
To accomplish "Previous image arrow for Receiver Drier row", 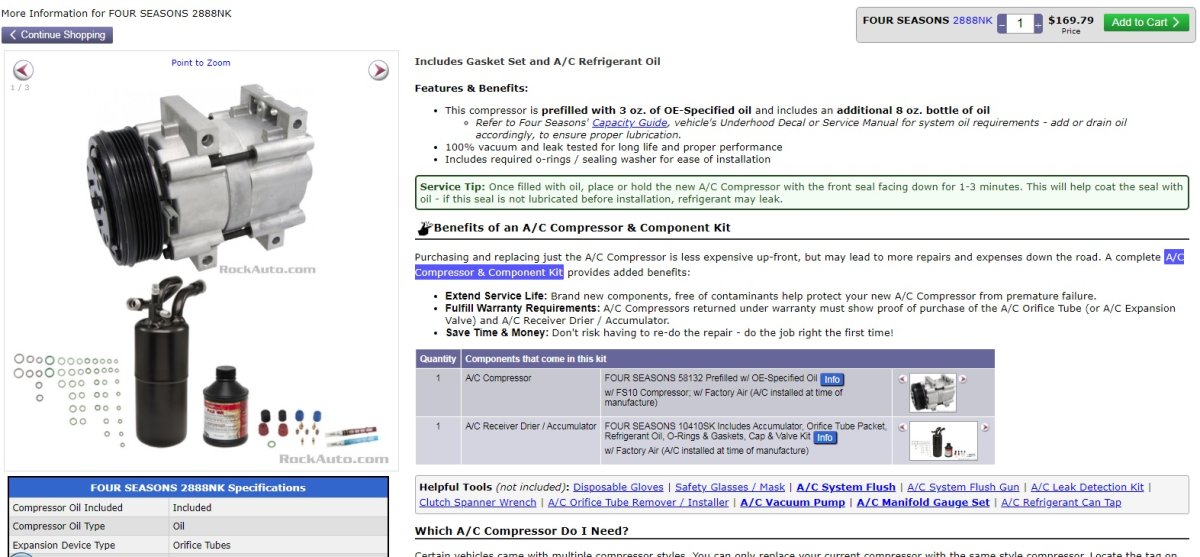I will click(x=902, y=427).
